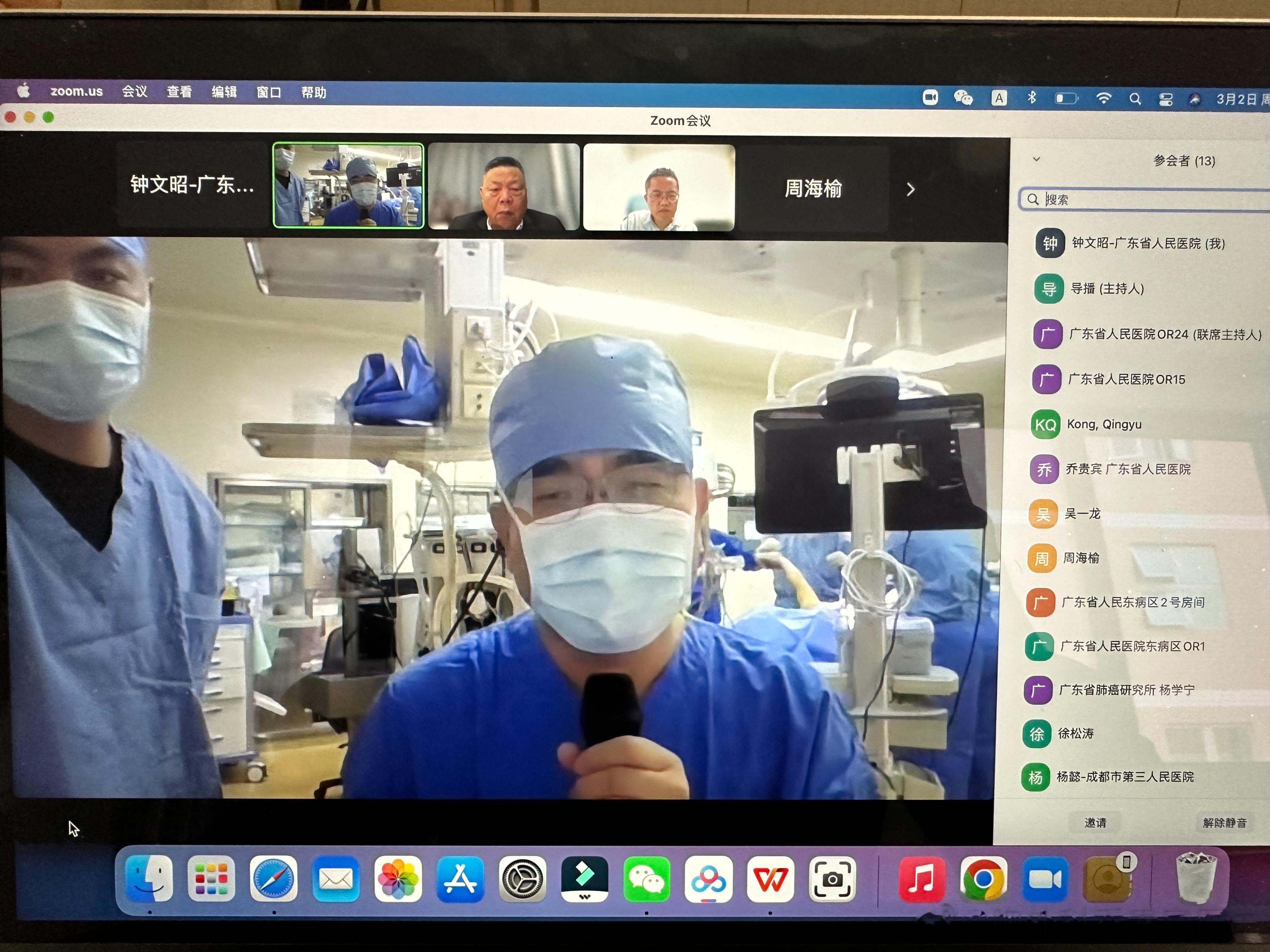Open the 编辑 menu
The image size is (1270, 952).
click(x=224, y=92)
